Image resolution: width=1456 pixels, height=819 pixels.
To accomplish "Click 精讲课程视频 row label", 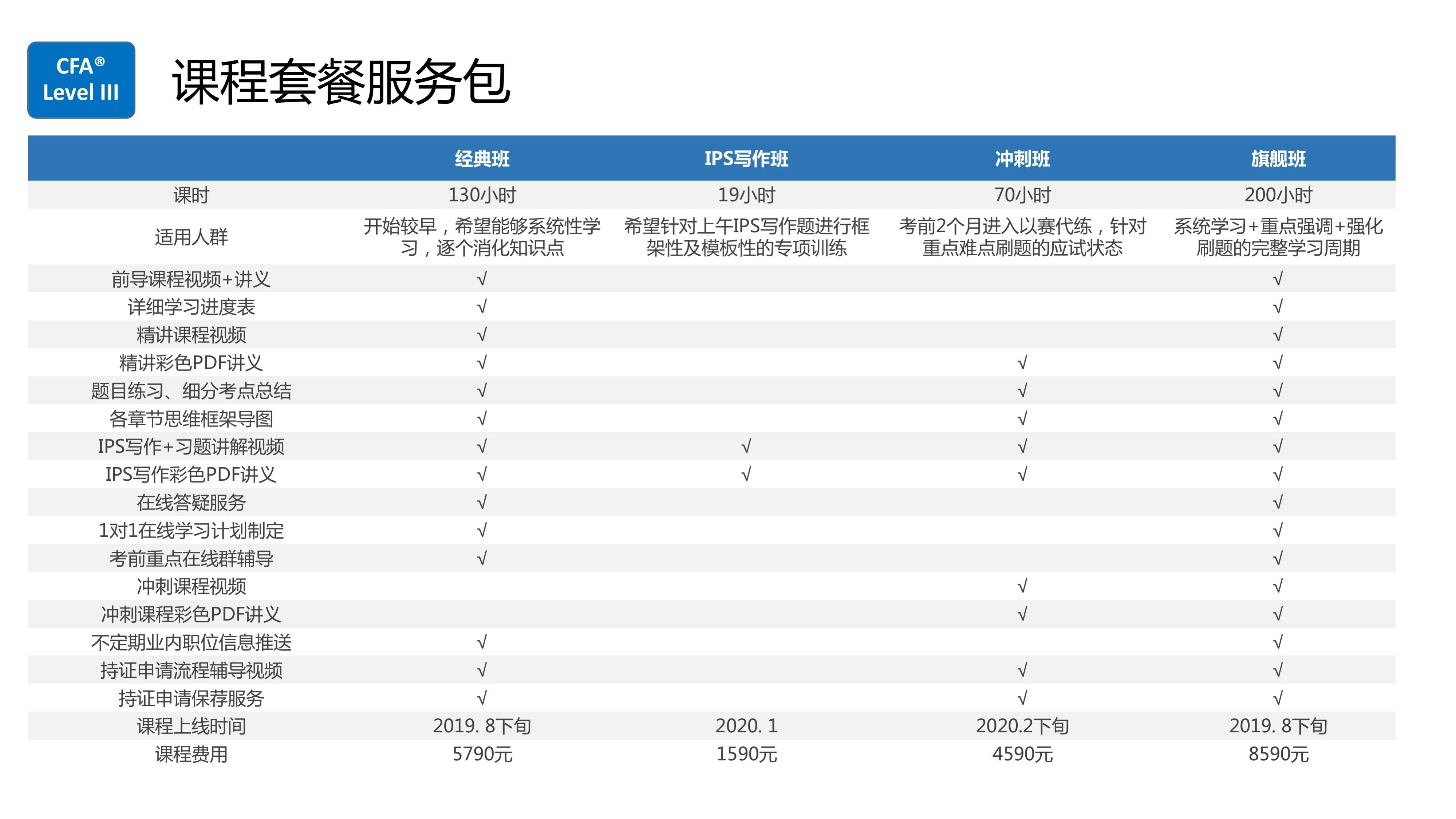I will tap(191, 335).
